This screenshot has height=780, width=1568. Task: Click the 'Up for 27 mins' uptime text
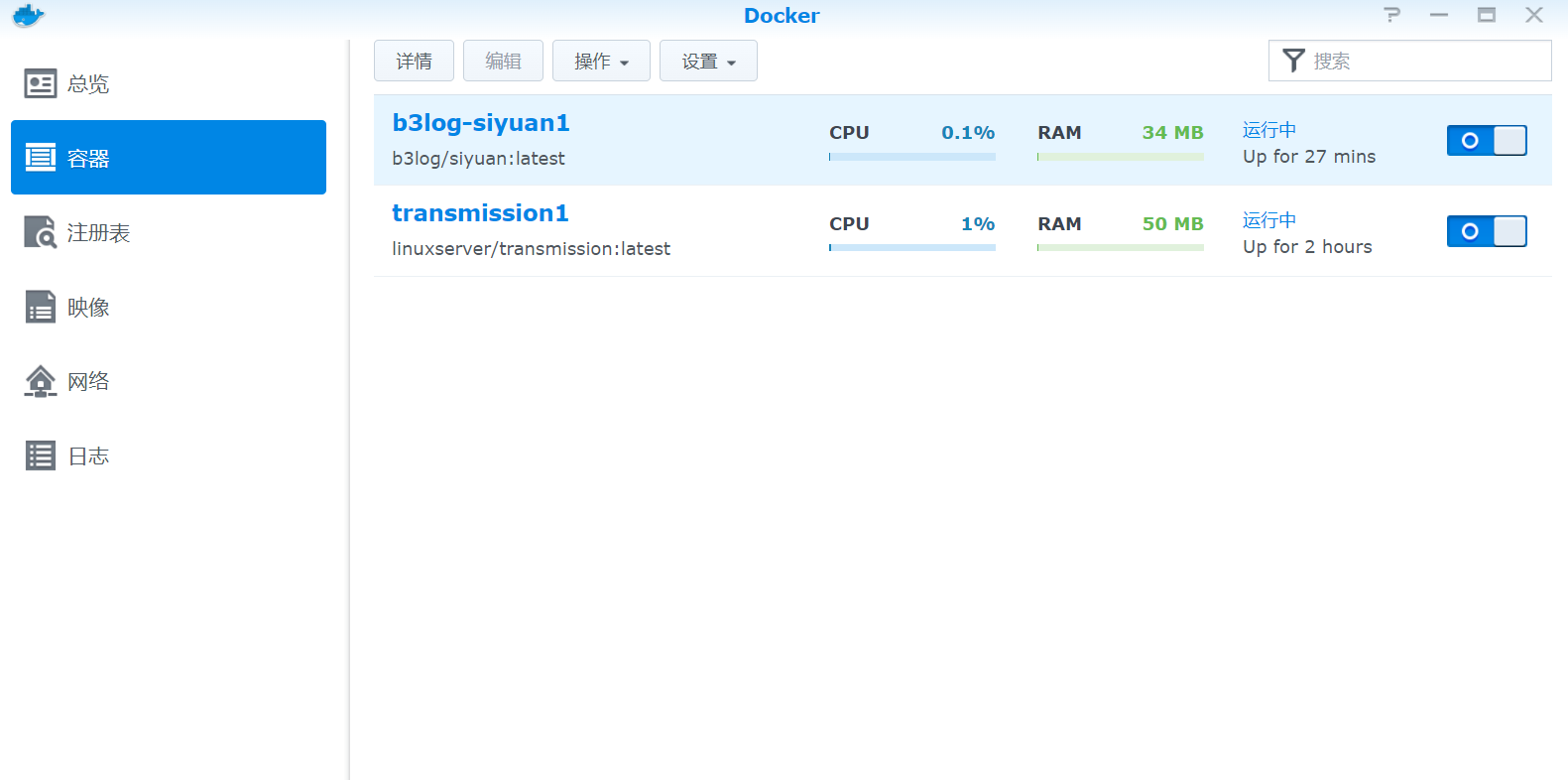1309,157
